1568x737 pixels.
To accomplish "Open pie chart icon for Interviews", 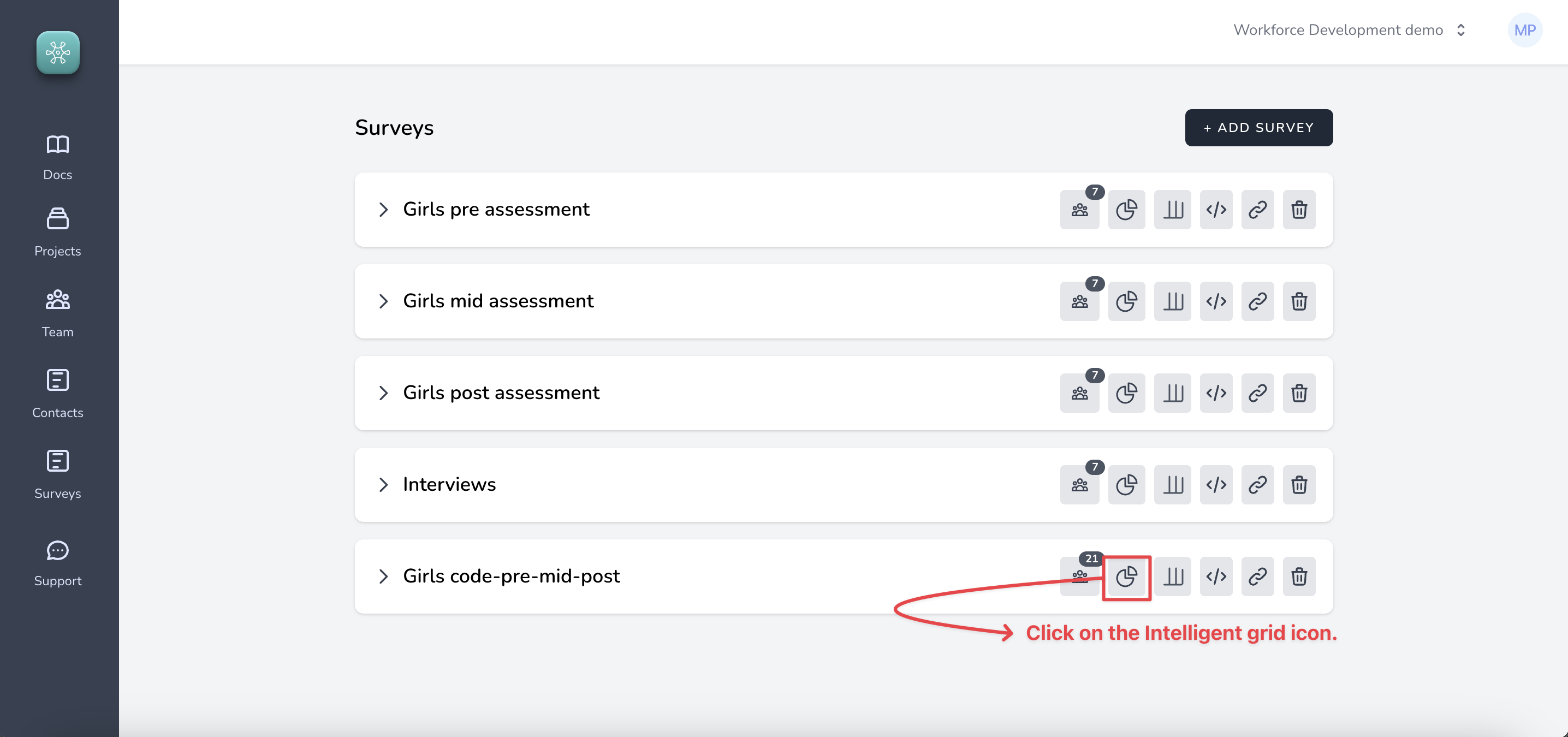I will click(x=1126, y=485).
